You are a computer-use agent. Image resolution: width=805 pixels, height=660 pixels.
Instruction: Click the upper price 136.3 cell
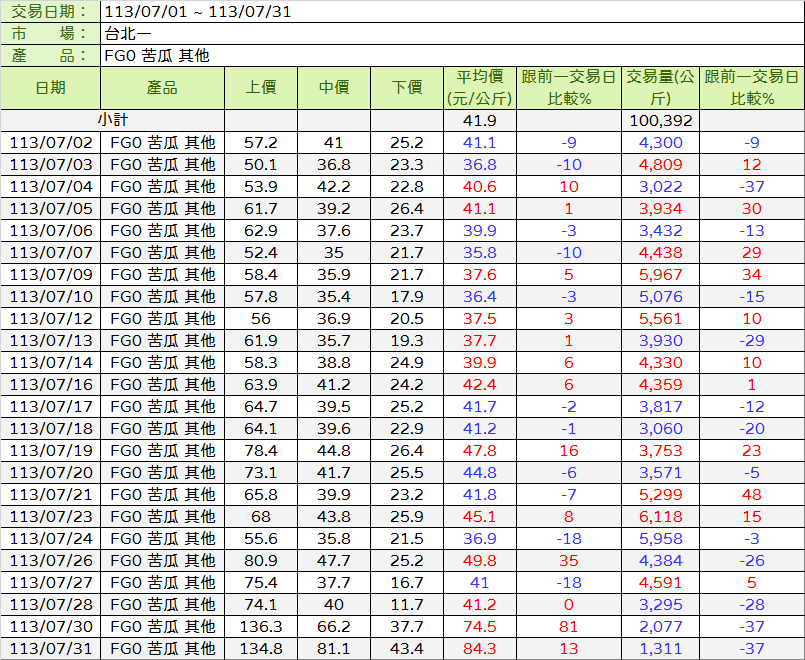coord(261,626)
